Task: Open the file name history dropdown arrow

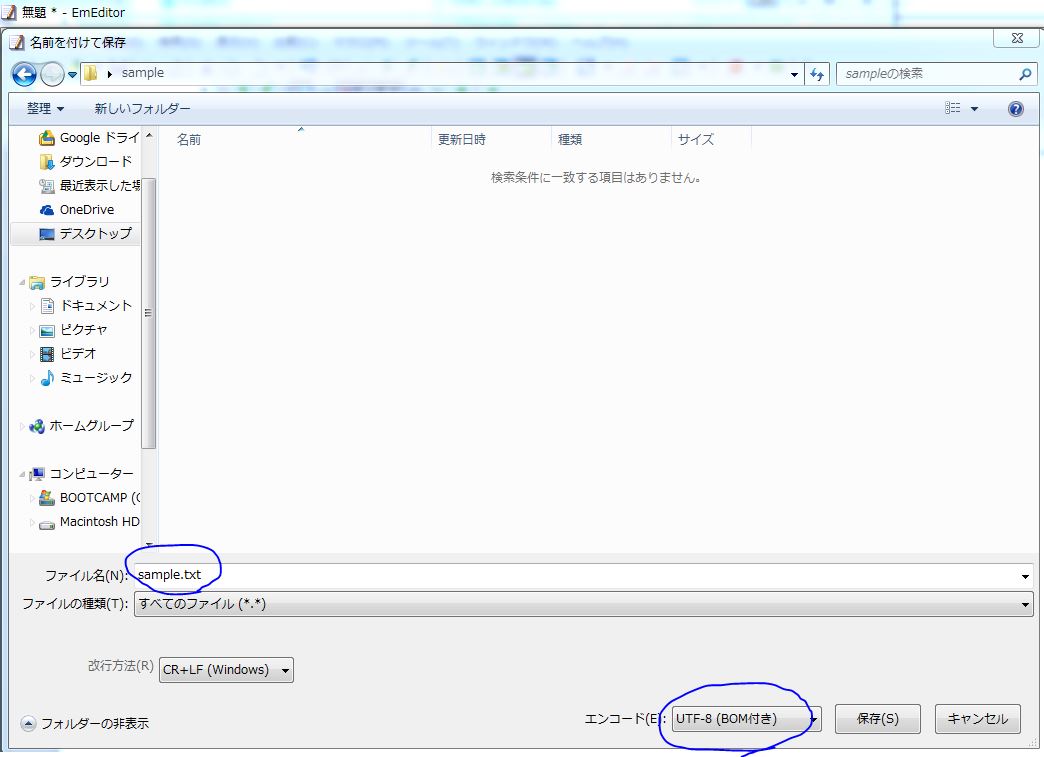Action: 1025,576
